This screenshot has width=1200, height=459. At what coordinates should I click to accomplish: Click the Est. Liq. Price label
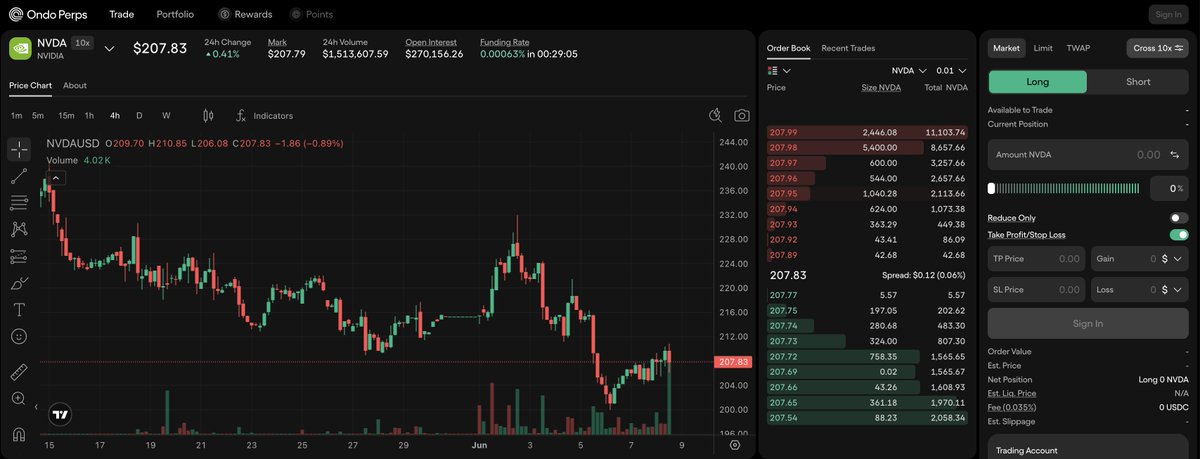1012,394
